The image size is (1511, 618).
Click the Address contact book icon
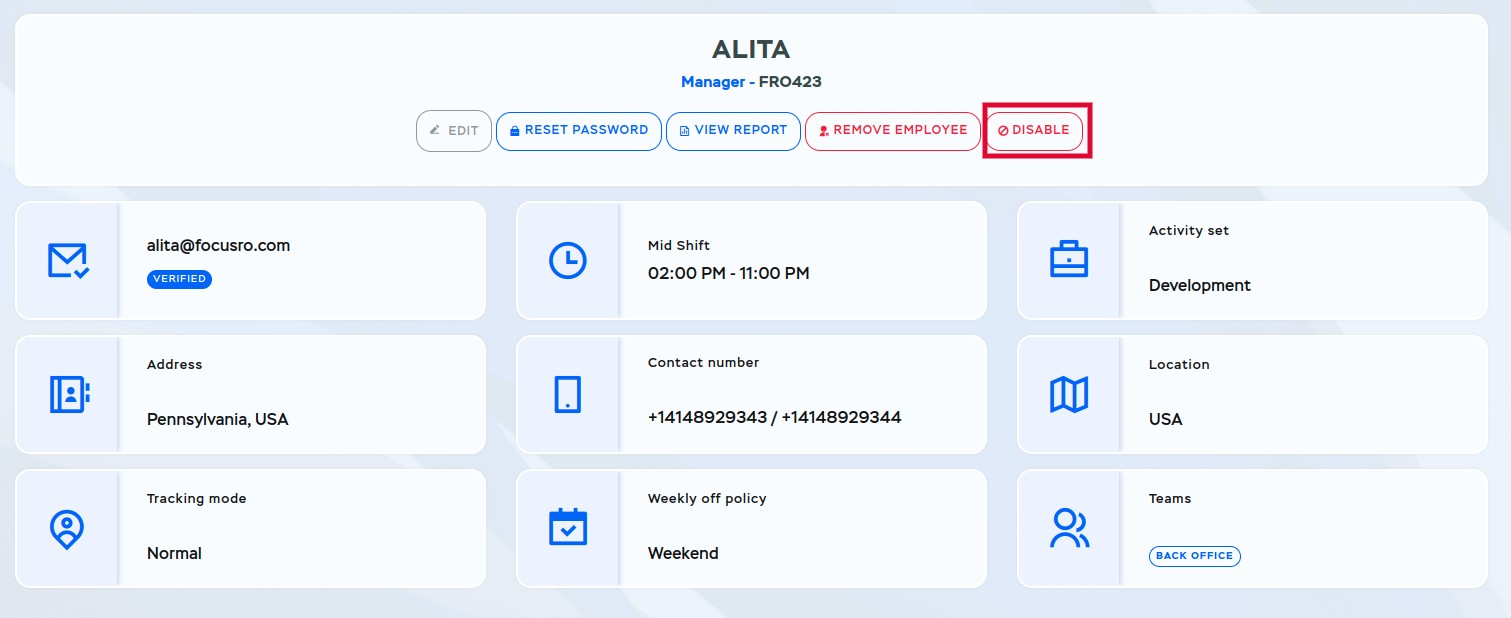click(69, 394)
